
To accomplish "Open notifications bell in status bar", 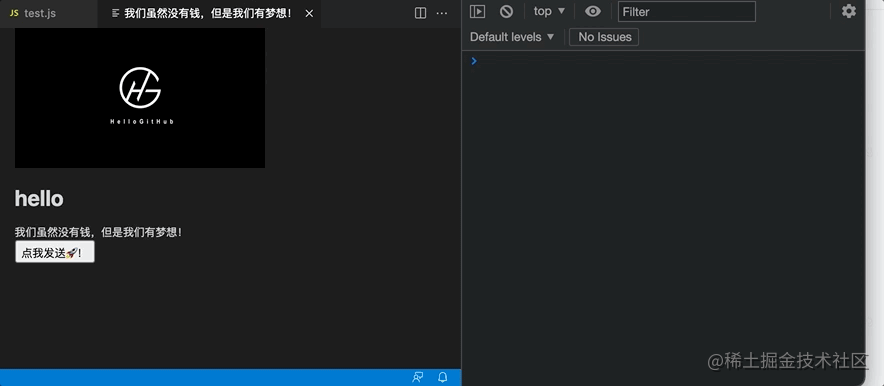I will pyautogui.click(x=443, y=378).
